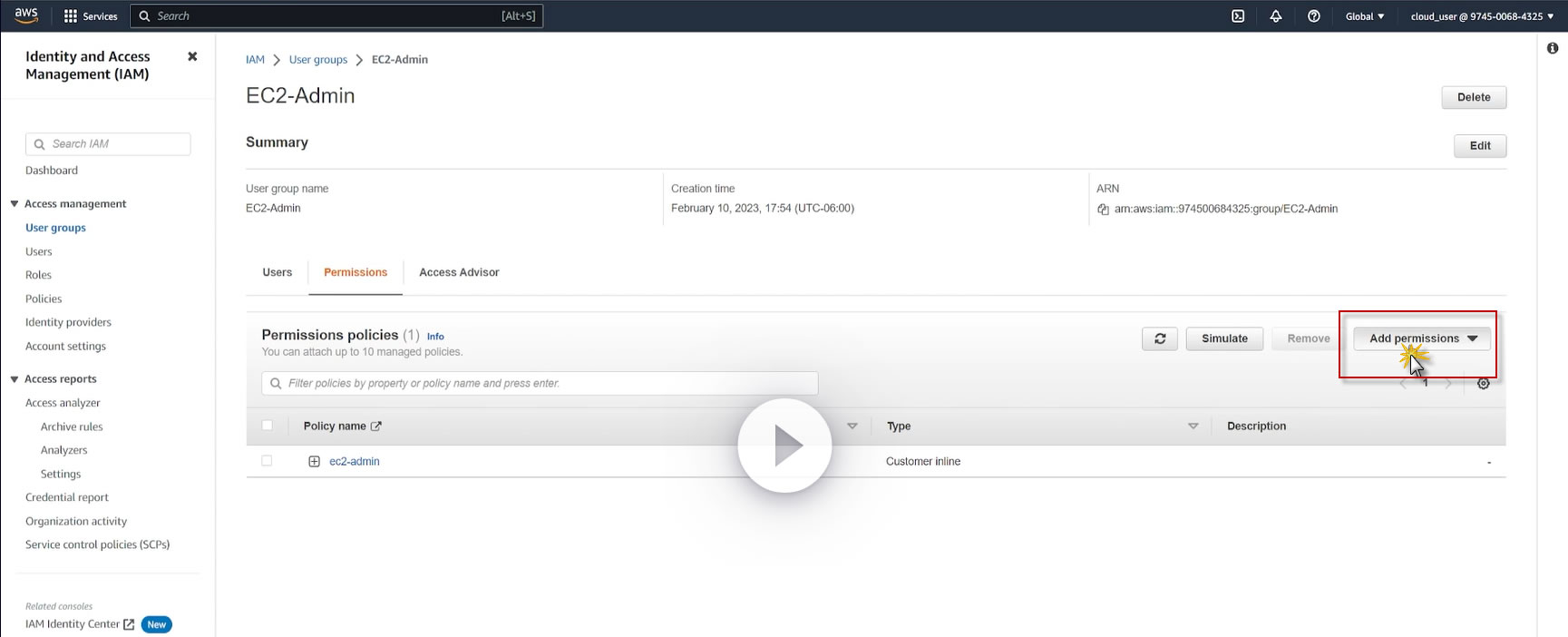The height and width of the screenshot is (637, 1568).
Task: Sort by Policy name column arrow
Action: (852, 426)
